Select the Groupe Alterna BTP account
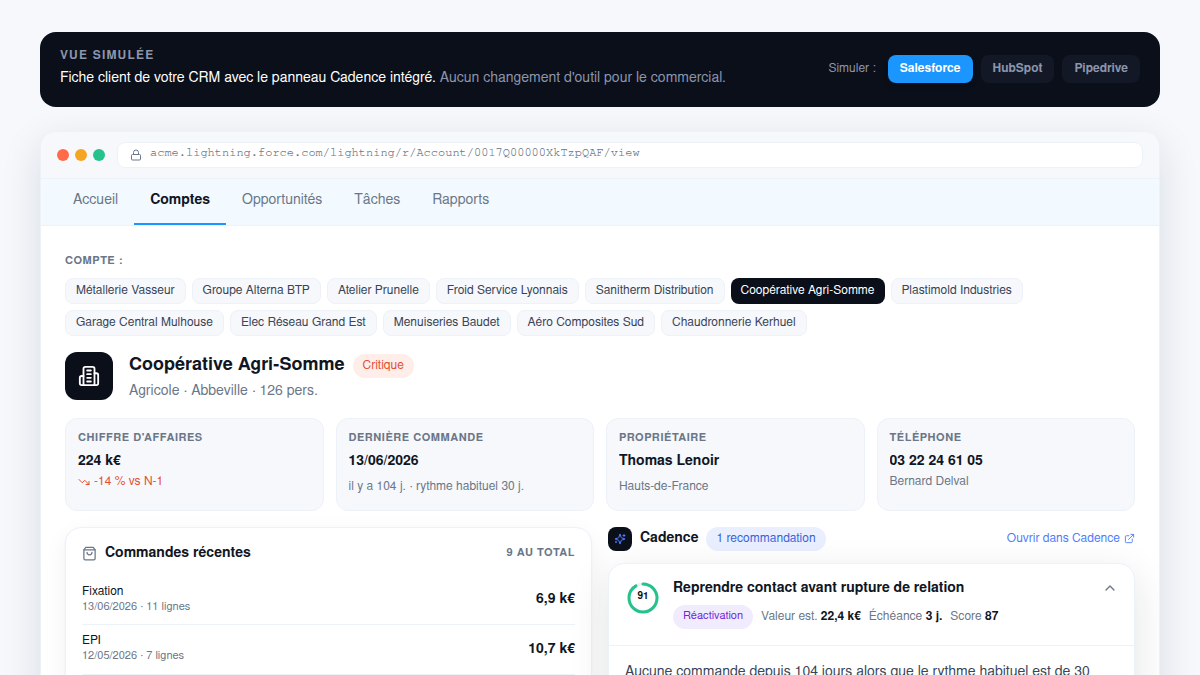This screenshot has height=675, width=1200. [x=256, y=290]
